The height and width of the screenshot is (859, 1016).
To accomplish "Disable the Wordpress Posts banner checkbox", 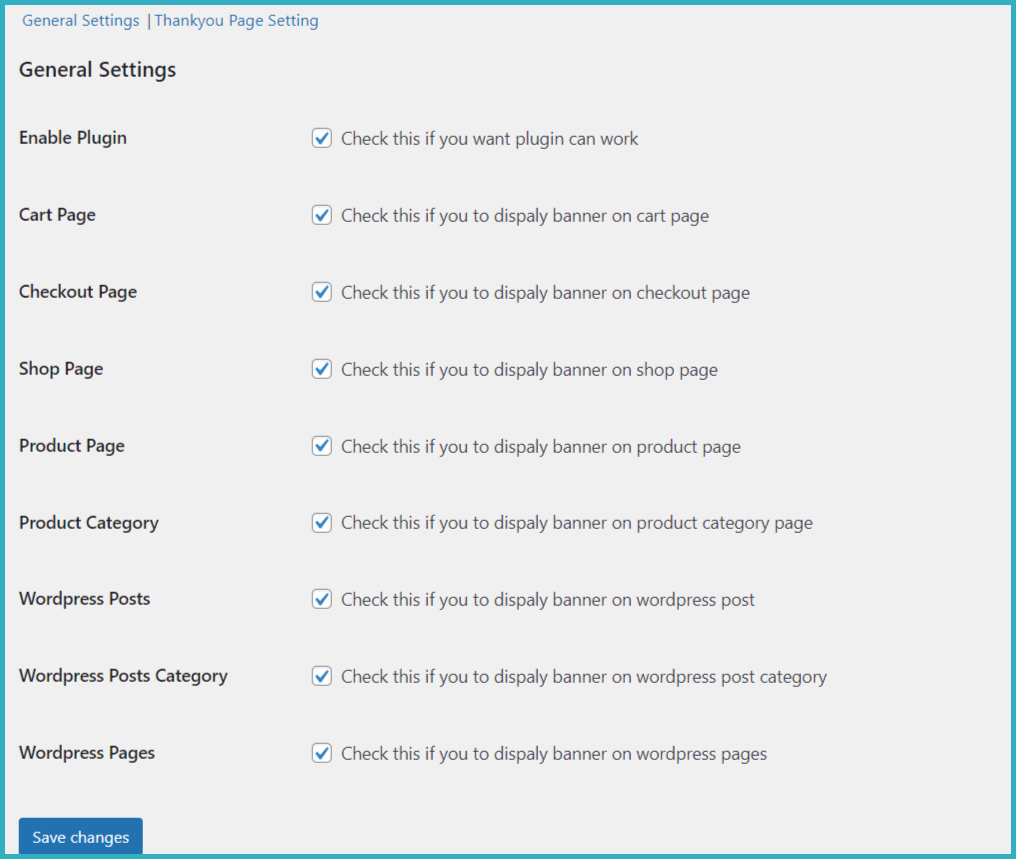I will pos(321,599).
